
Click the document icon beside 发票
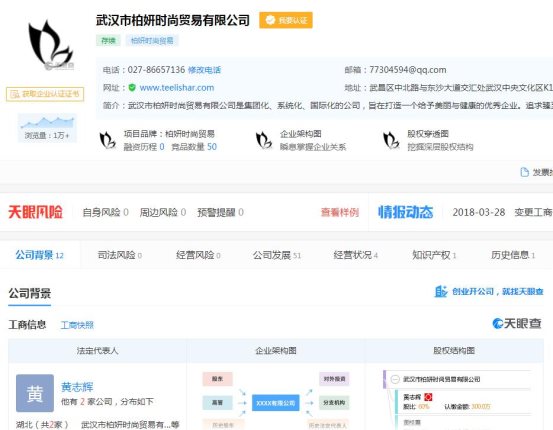pos(524,172)
